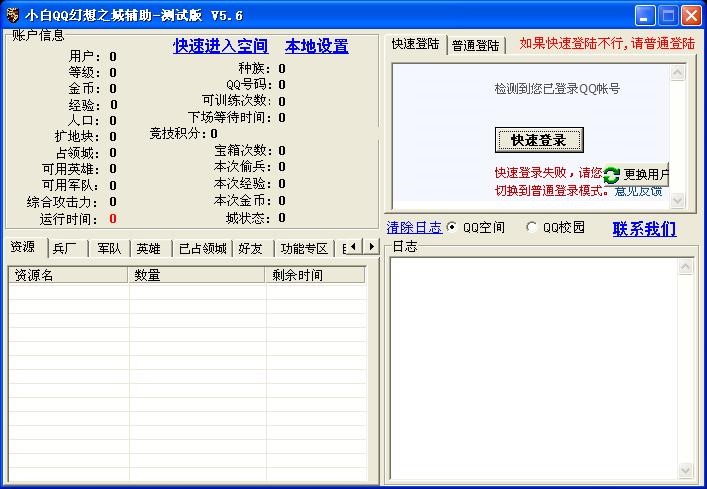Click the 意见反馈 link
Viewport: 707px width, 489px height.
point(638,191)
